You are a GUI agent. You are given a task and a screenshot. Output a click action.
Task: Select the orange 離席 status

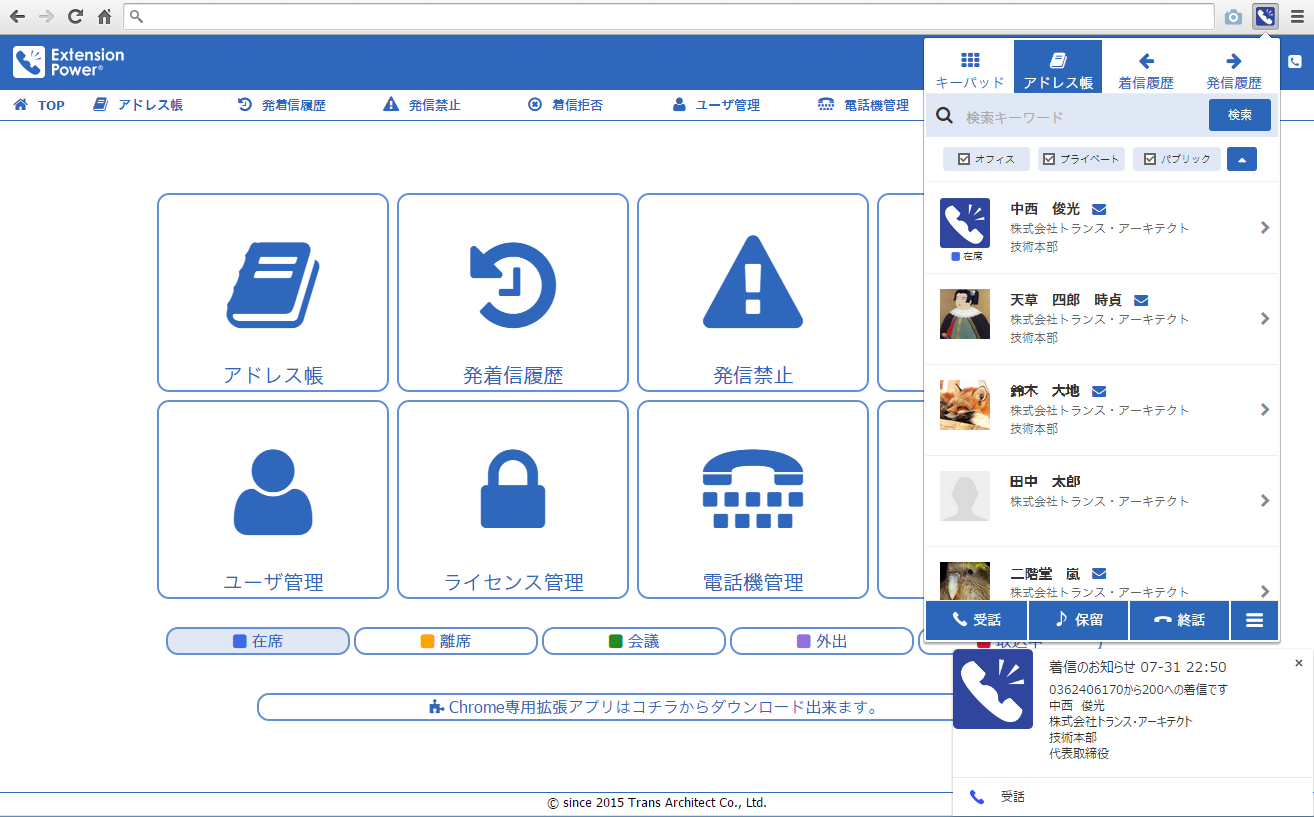pyautogui.click(x=446, y=641)
